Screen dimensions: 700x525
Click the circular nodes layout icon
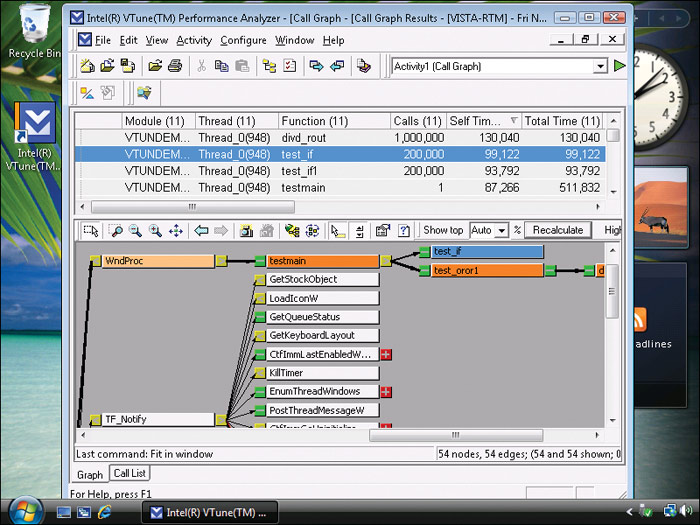(x=312, y=230)
